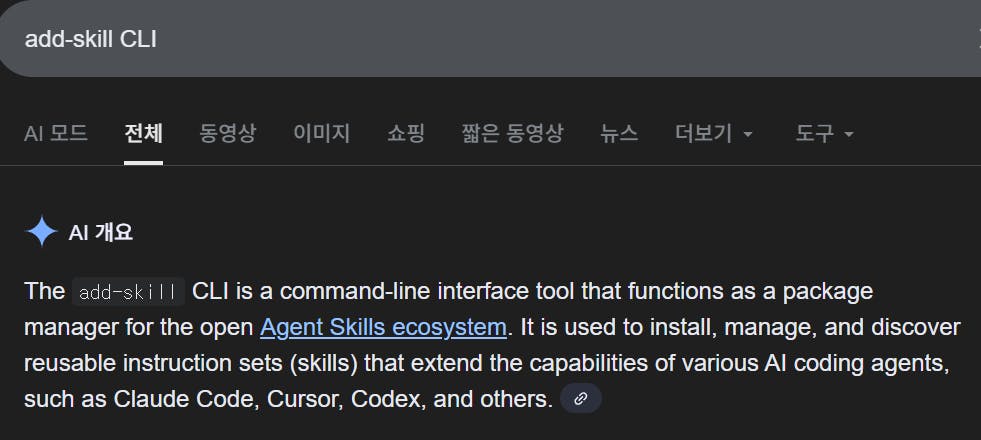
Task: Click the text 'Claude Code, Cursor, Codex'
Action: point(268,399)
